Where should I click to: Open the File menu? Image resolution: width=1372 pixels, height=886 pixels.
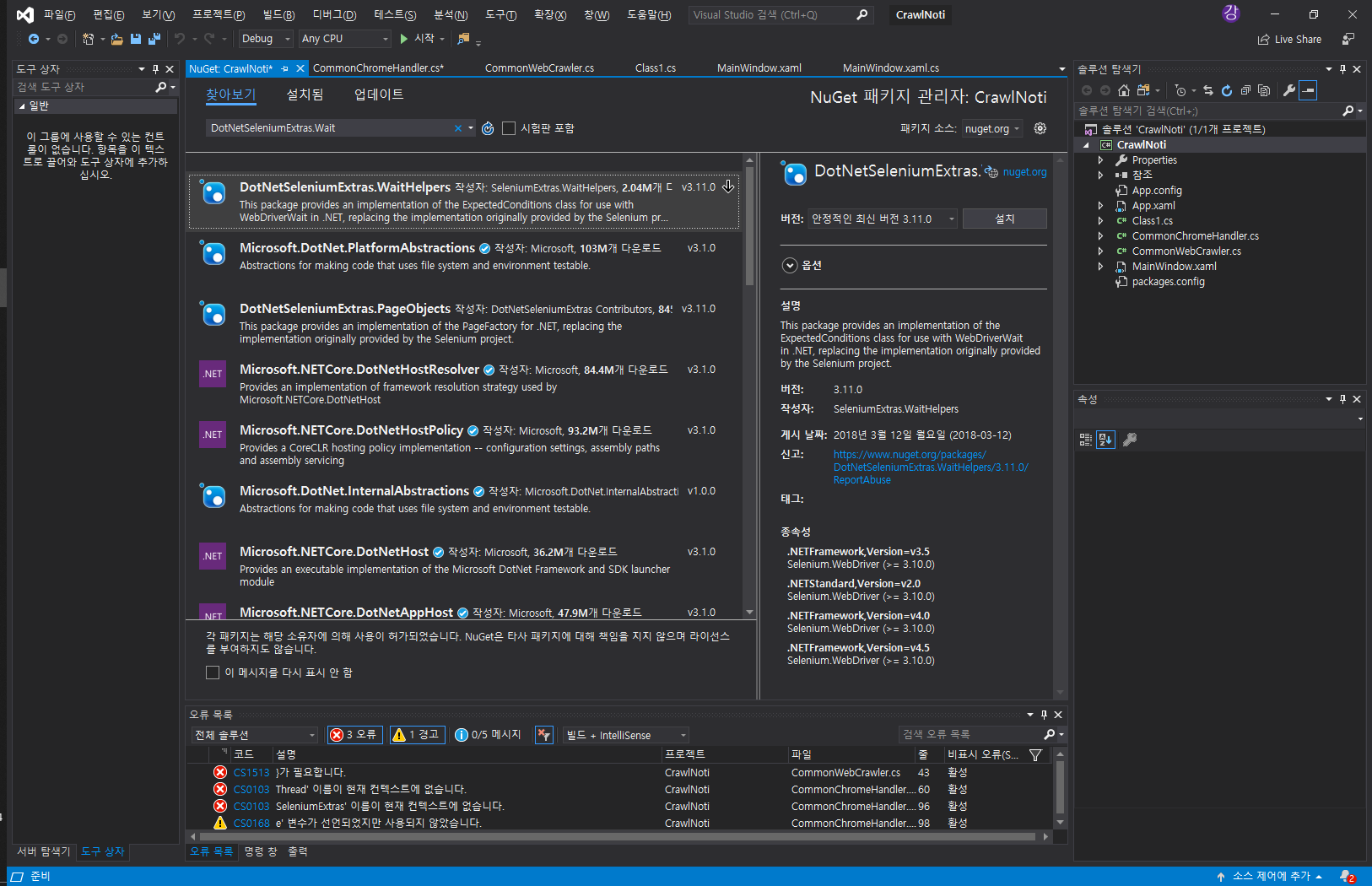59,15
